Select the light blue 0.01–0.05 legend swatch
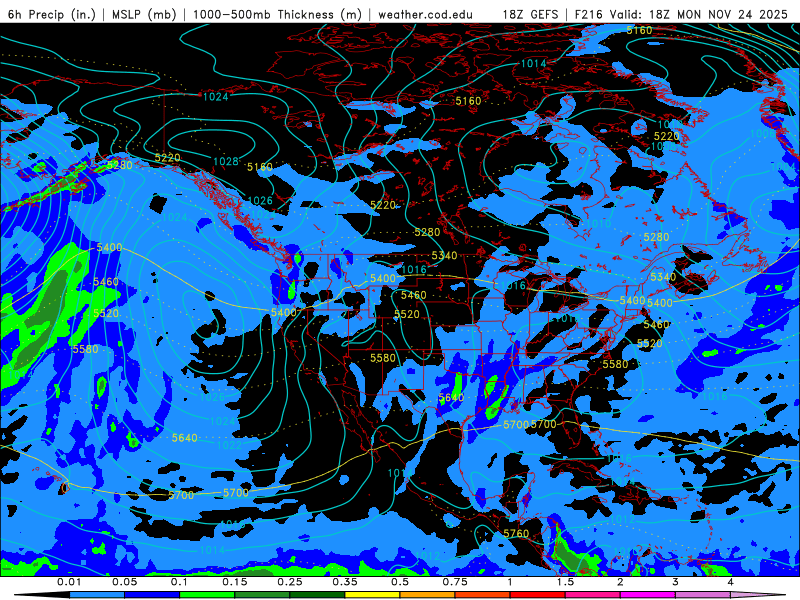This screenshot has width=800, height=600. pos(97,595)
